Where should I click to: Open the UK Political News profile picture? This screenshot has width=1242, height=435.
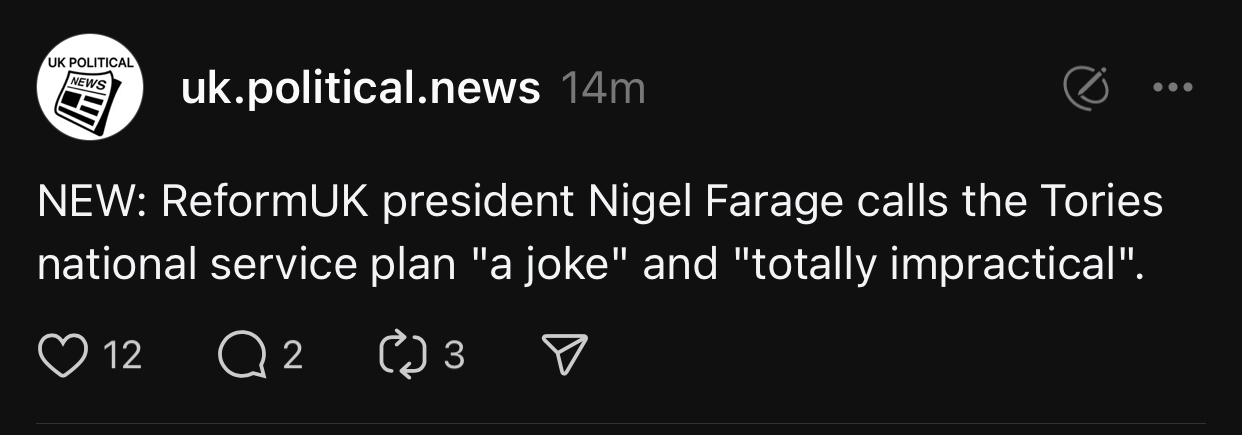(x=86, y=90)
